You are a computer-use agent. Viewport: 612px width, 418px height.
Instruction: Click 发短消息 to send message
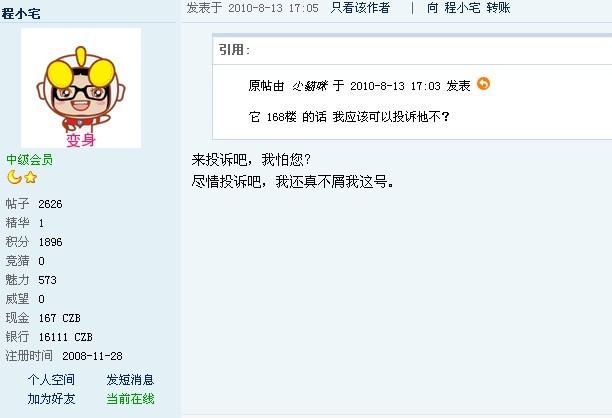(130, 379)
